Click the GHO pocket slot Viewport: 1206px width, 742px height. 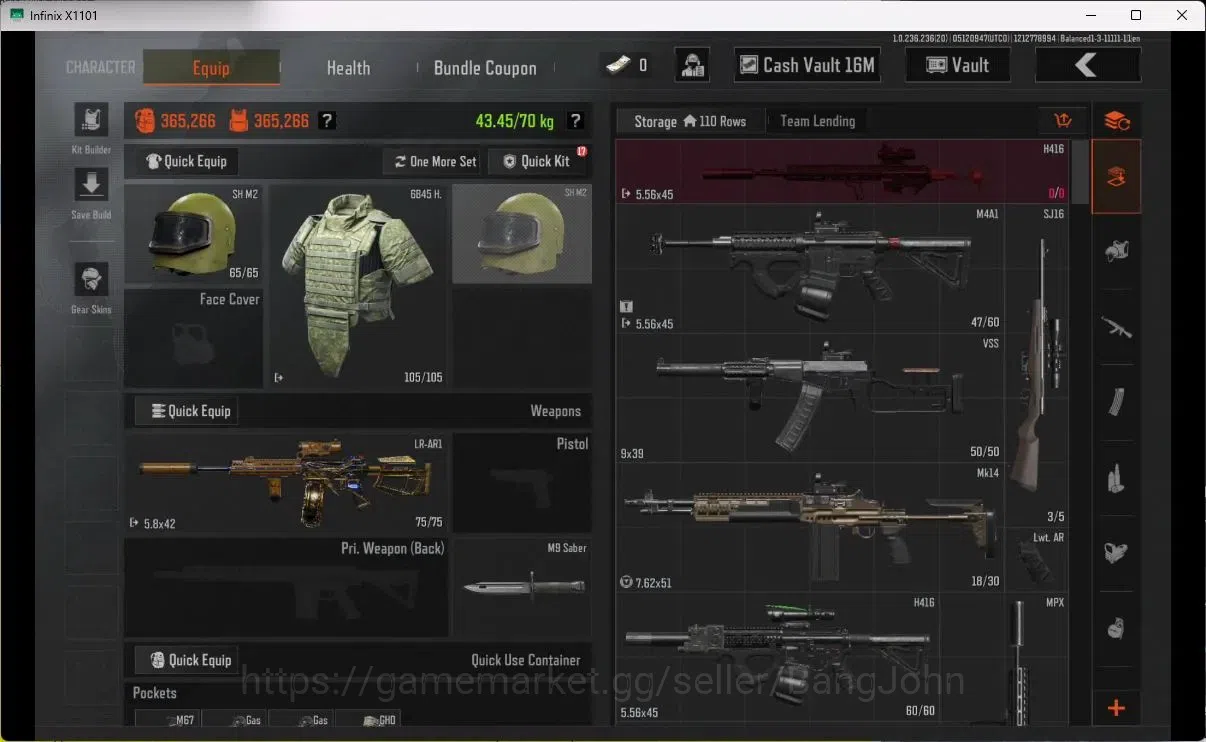point(367,718)
